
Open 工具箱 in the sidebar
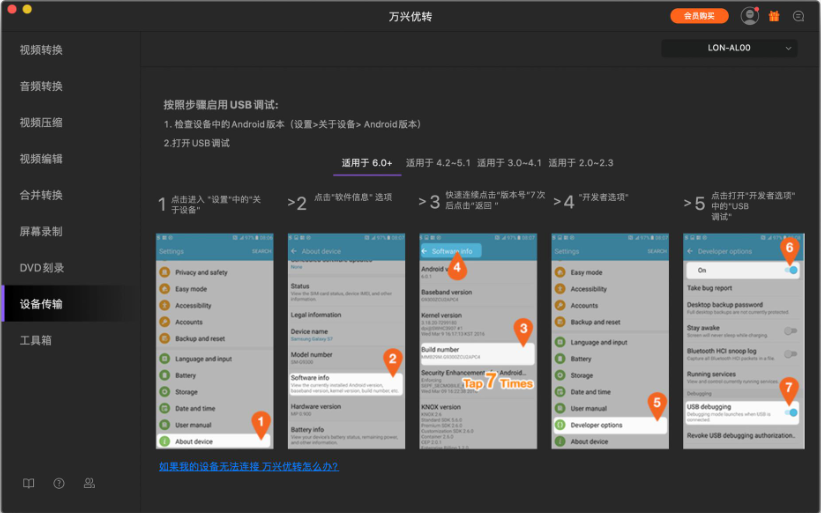coord(36,340)
